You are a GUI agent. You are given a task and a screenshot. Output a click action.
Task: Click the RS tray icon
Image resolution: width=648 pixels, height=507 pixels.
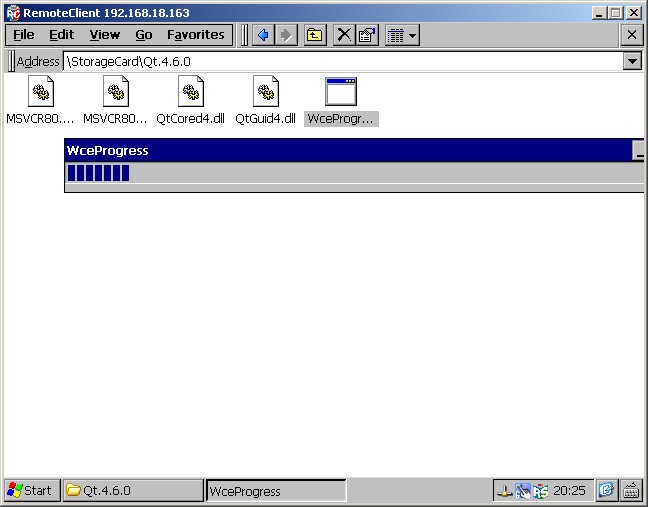tap(541, 491)
